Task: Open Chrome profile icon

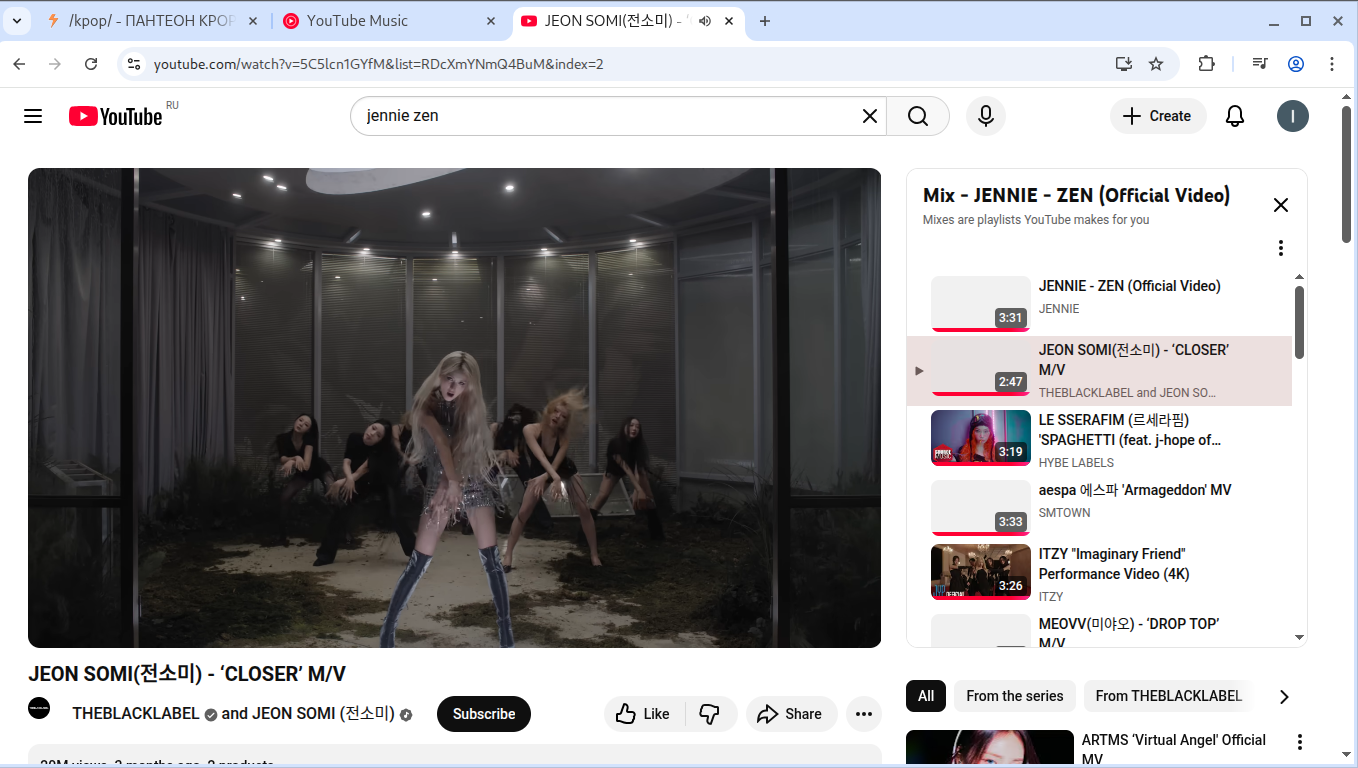Action: click(x=1296, y=64)
